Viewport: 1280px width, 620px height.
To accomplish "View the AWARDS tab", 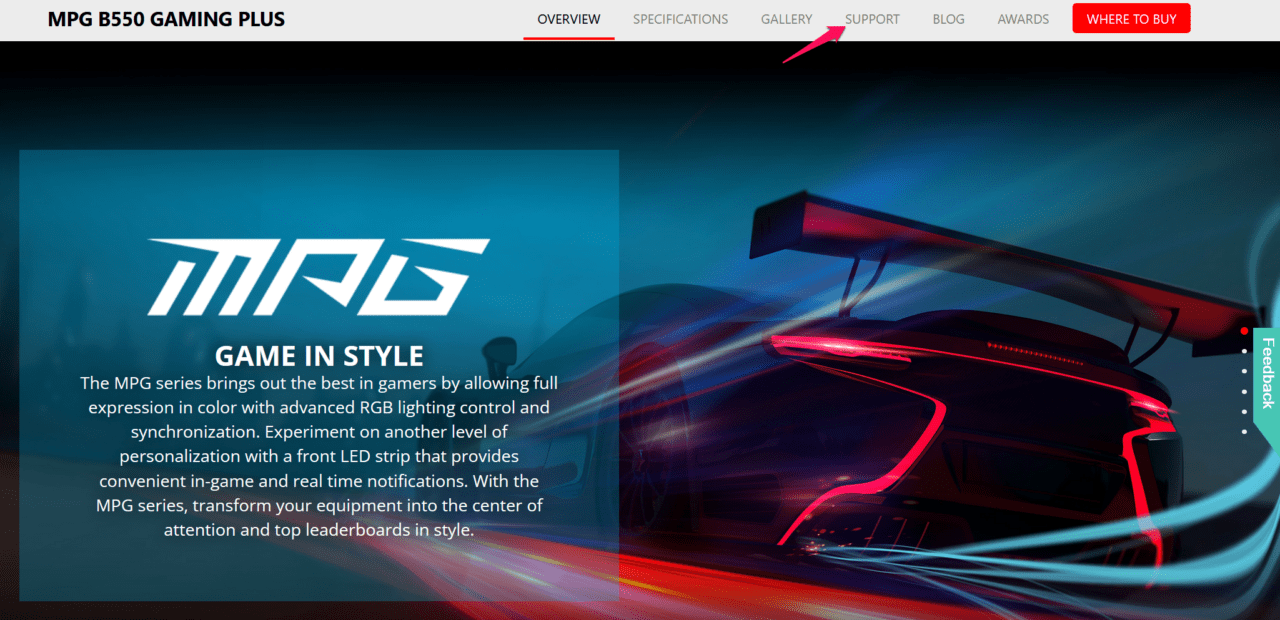I will [x=1022, y=19].
